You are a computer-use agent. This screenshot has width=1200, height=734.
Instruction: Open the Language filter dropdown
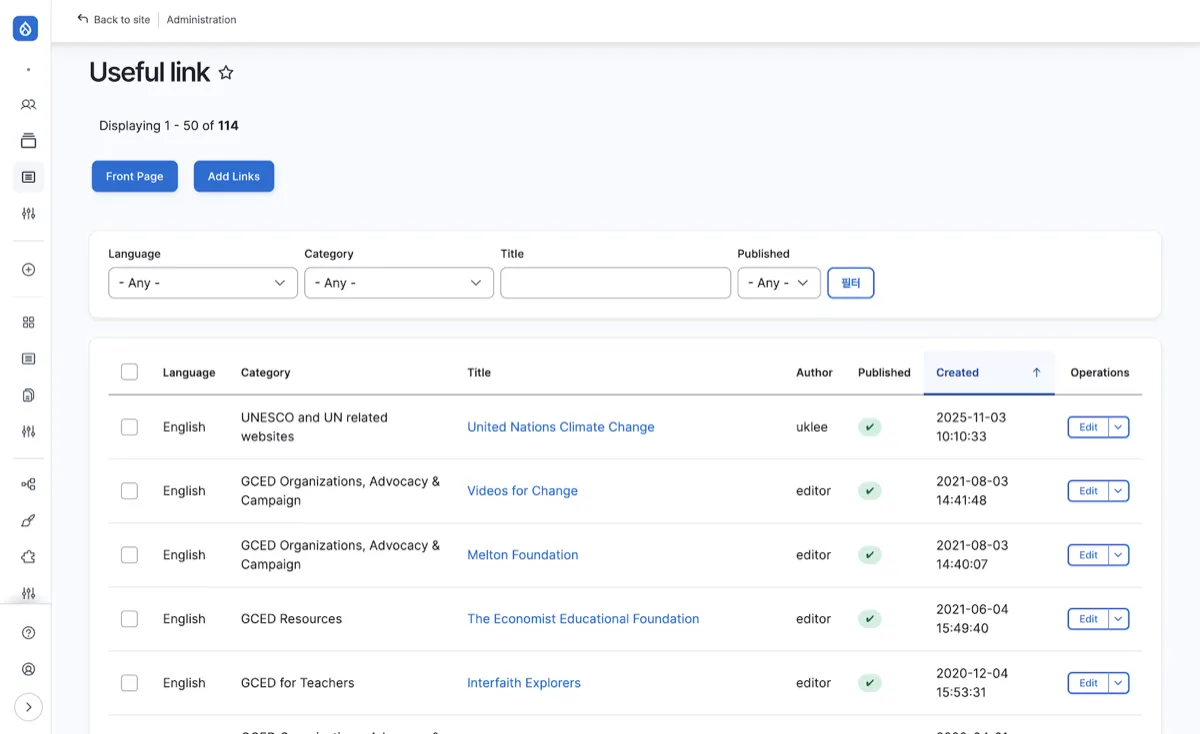point(202,283)
